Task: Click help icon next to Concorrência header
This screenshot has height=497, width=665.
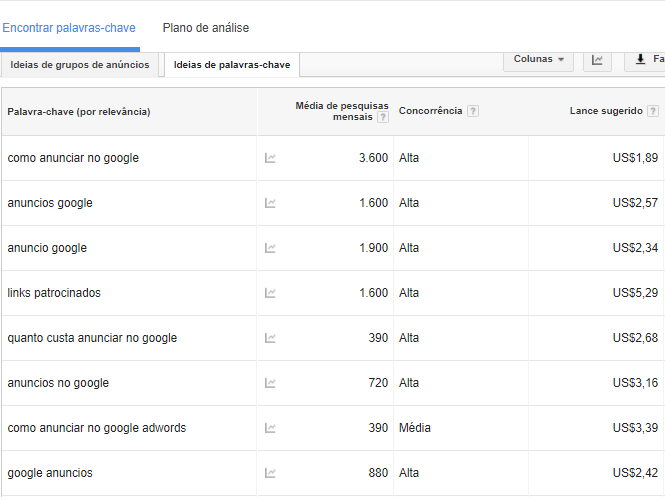Action: (473, 111)
